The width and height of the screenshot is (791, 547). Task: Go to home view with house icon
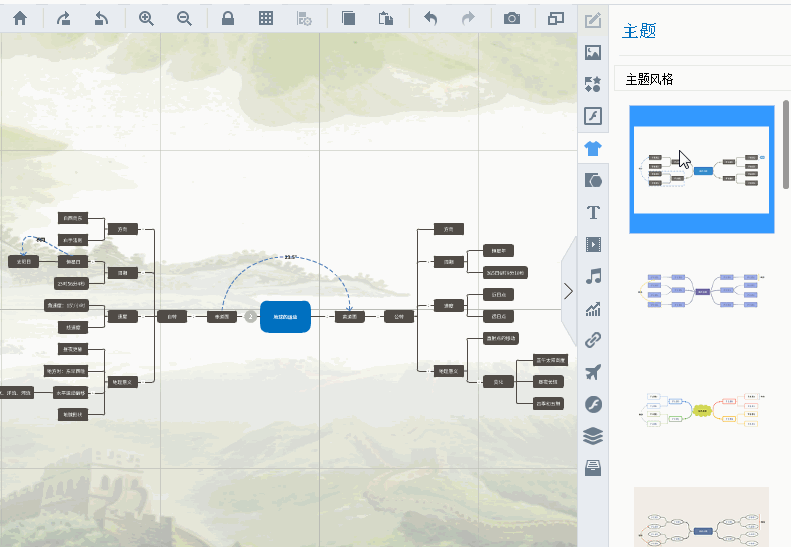coord(20,19)
